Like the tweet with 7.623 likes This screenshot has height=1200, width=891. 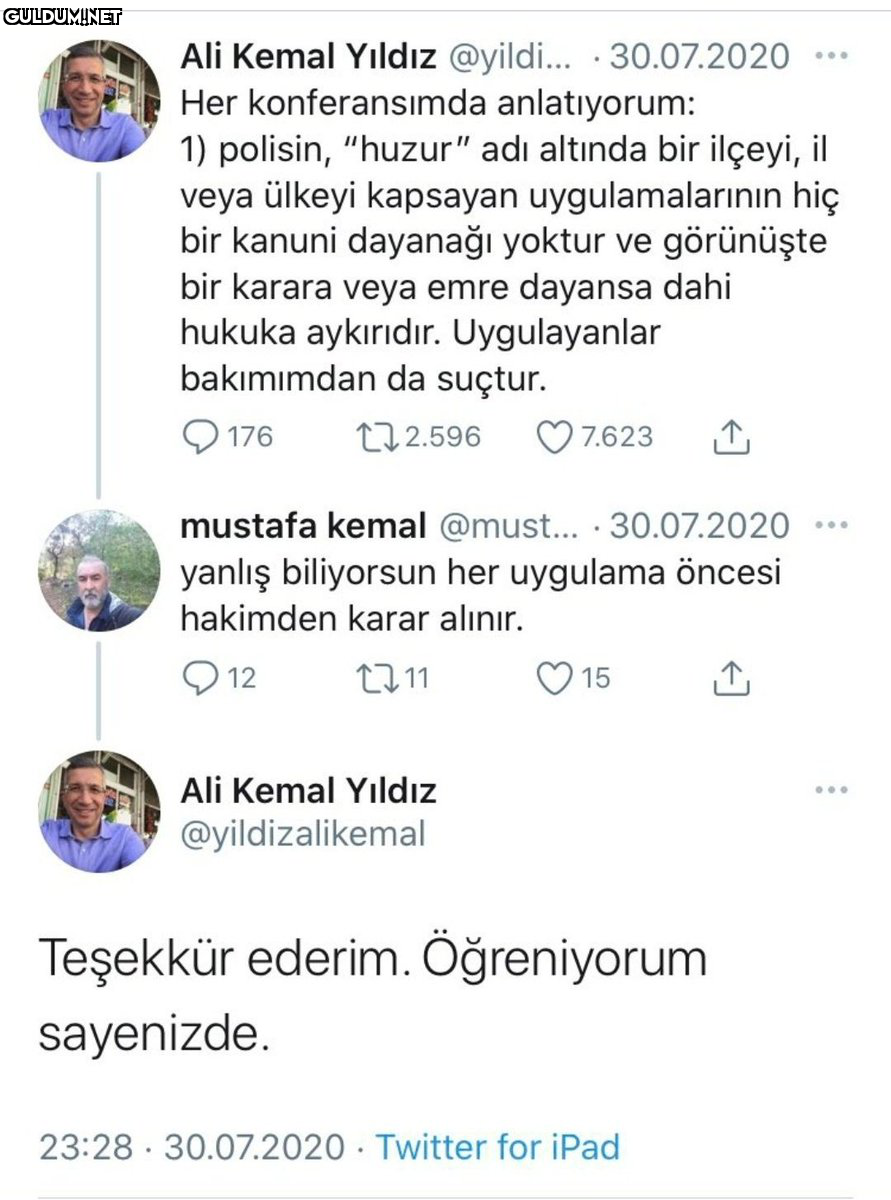coord(555,437)
